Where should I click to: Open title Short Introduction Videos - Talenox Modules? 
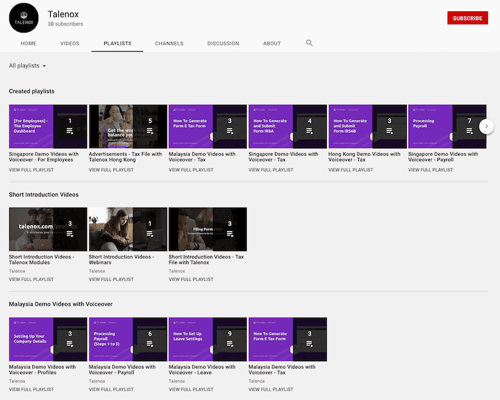click(42, 260)
